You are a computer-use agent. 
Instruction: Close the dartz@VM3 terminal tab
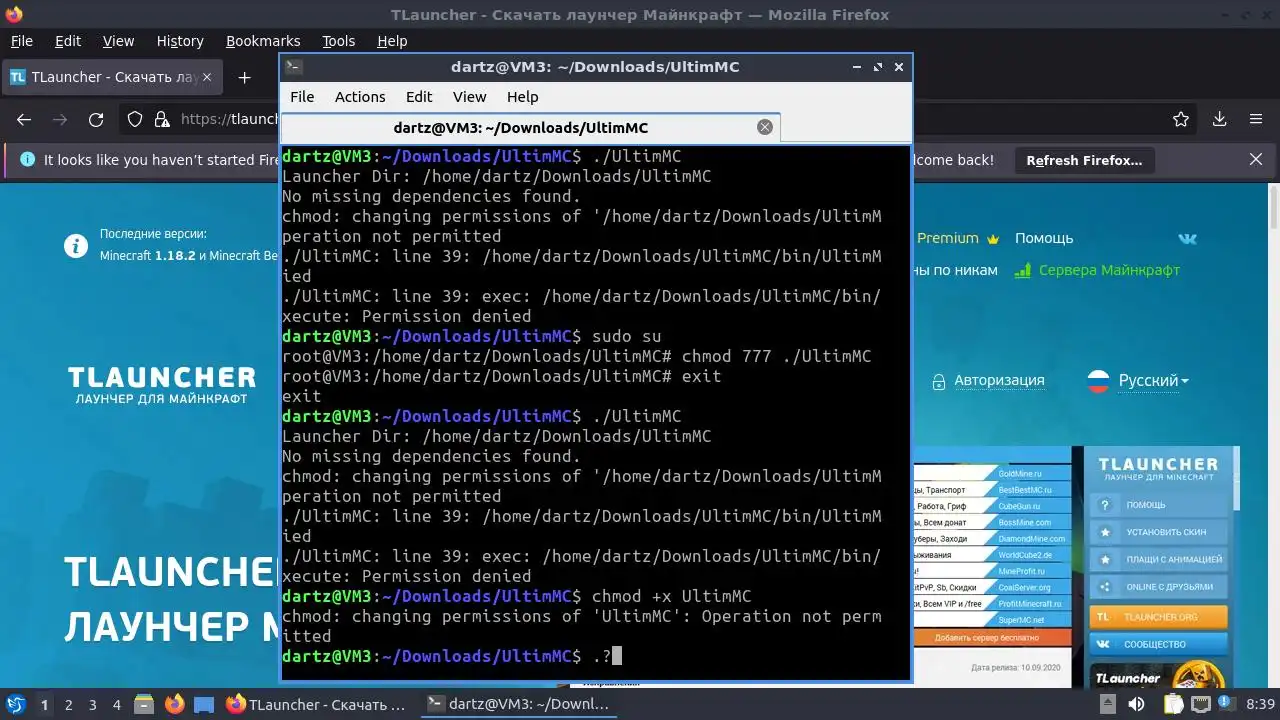point(765,127)
